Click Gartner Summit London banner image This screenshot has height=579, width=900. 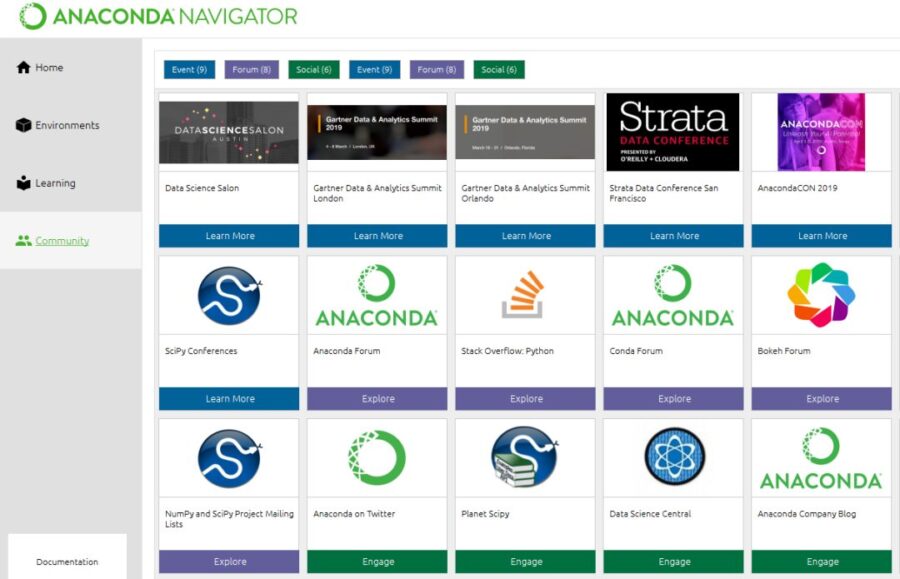377,133
